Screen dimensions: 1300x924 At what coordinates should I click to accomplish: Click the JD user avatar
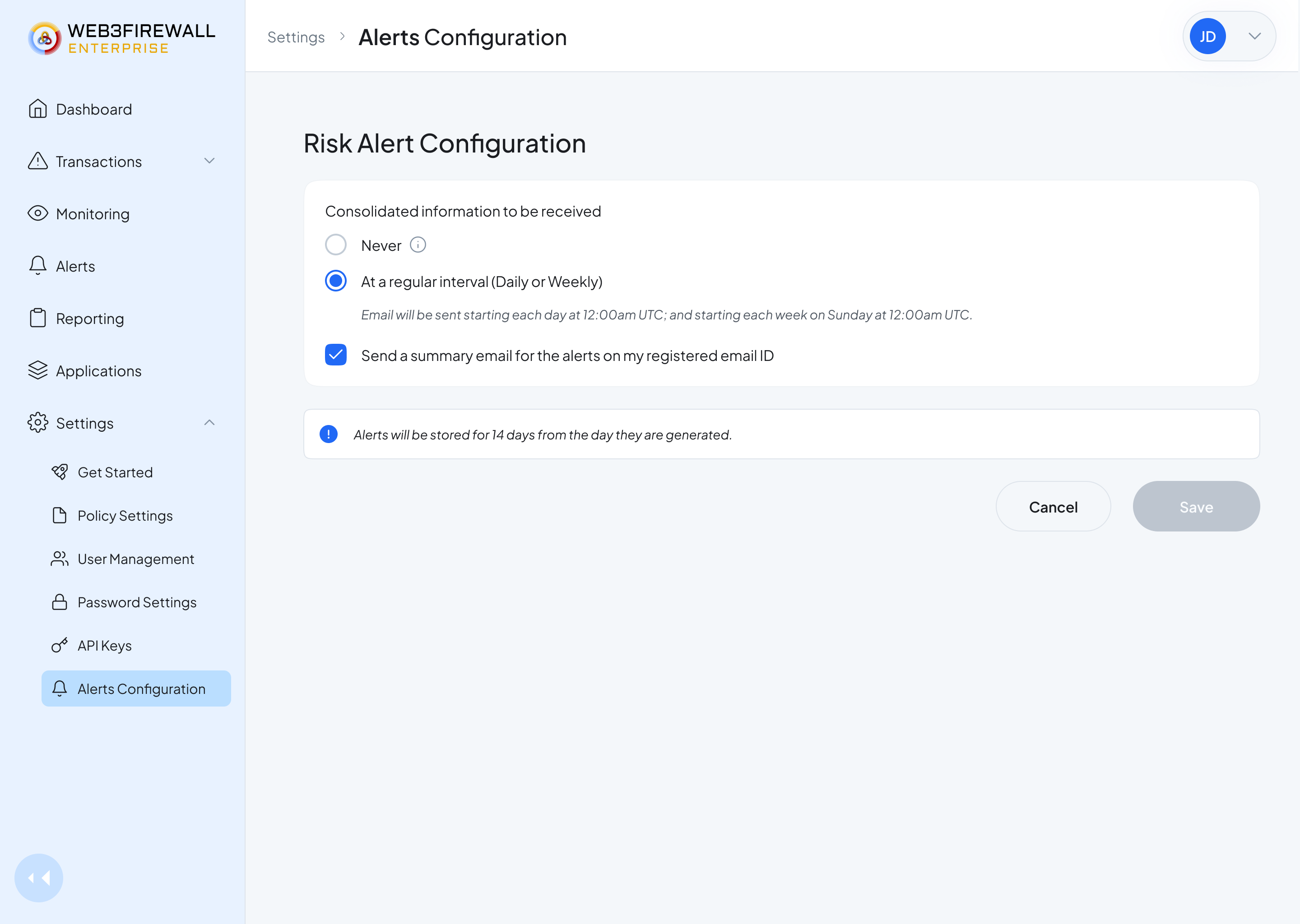1207,37
